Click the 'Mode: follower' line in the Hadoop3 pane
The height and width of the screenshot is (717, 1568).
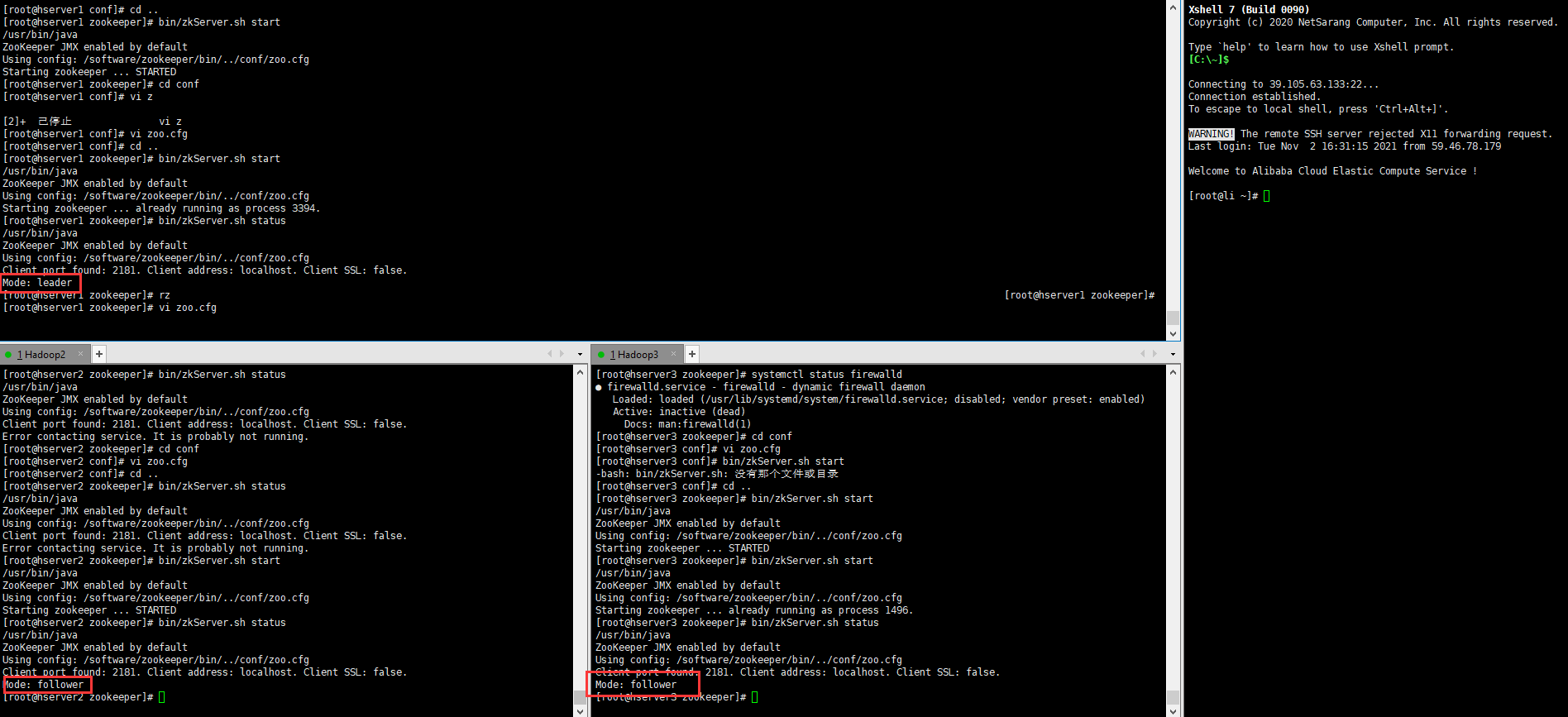coord(636,685)
